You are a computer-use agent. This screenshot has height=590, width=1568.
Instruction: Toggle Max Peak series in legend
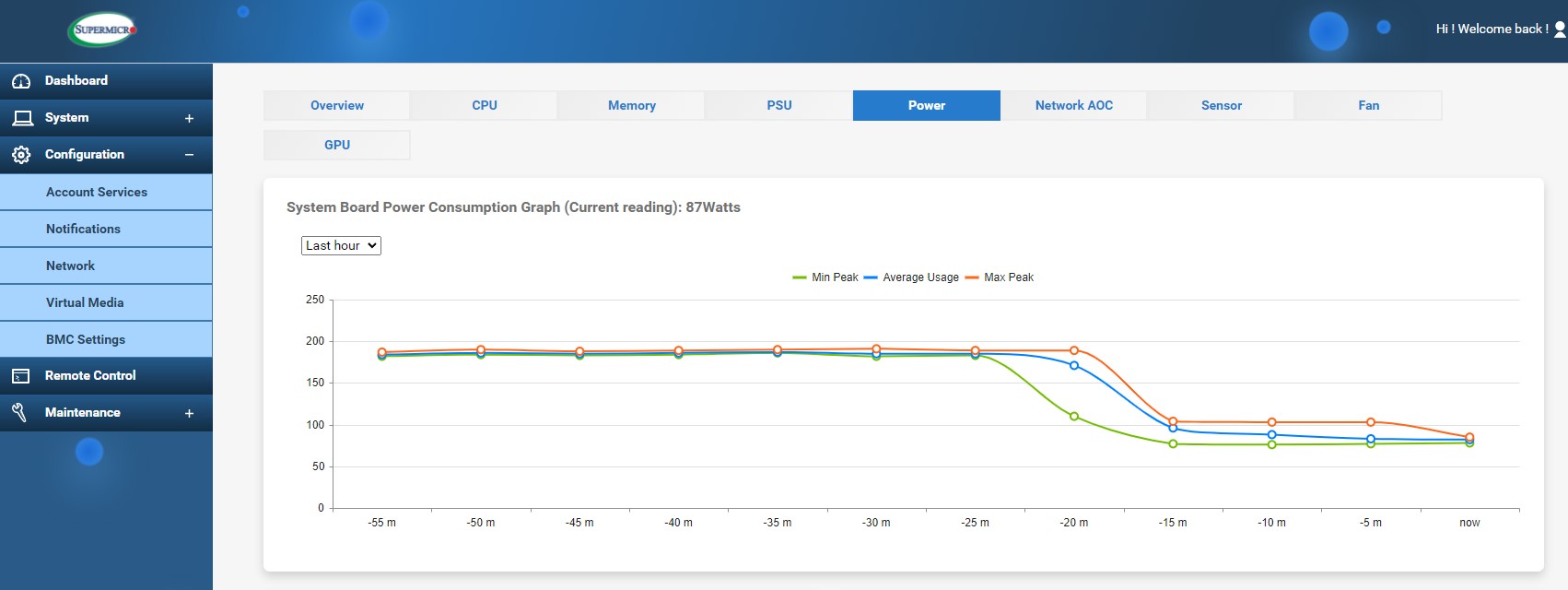tap(1000, 277)
